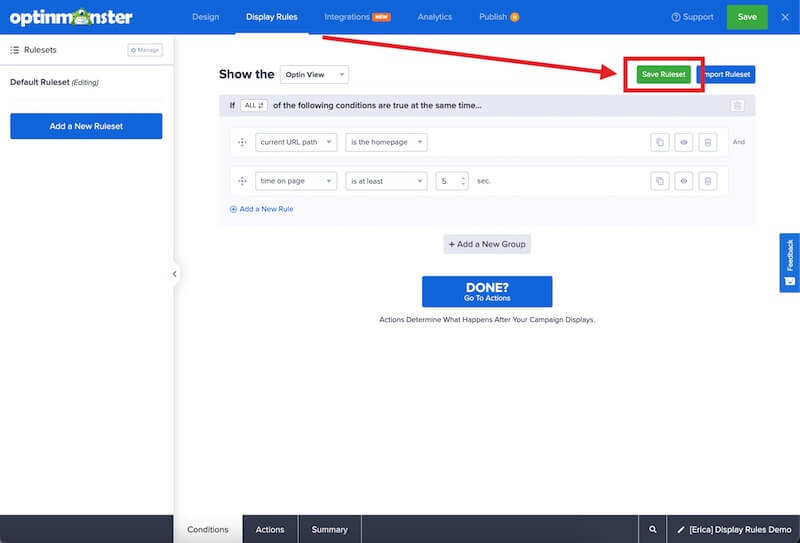Delete the condition group trash icon
The width and height of the screenshot is (800, 543).
737,106
